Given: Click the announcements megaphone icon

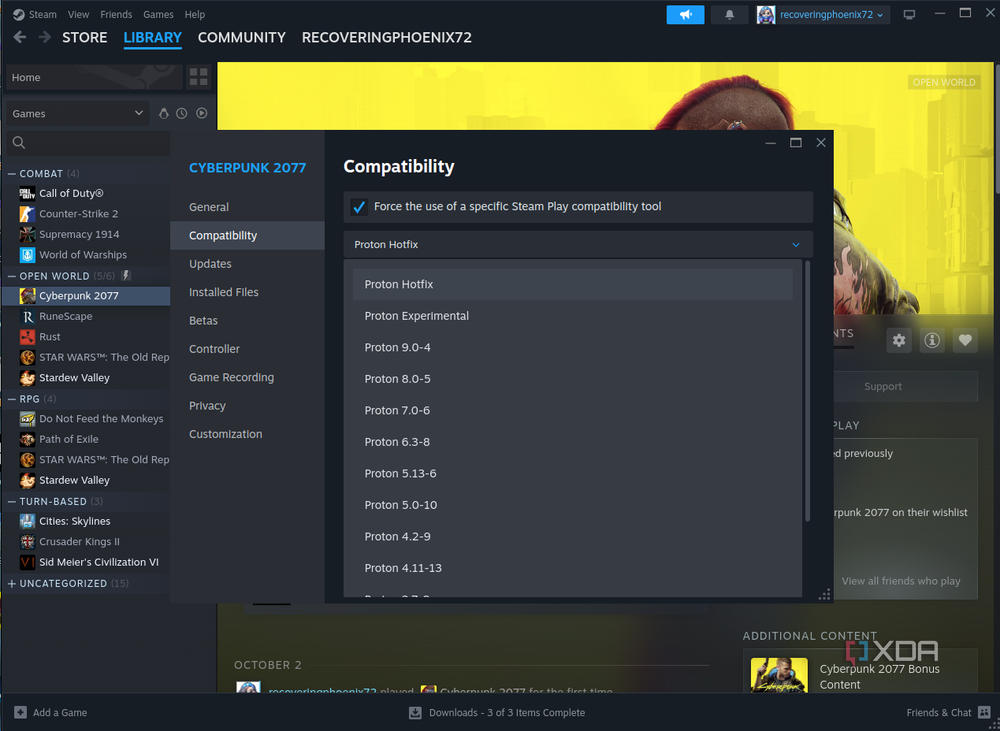Looking at the screenshot, I should [685, 14].
